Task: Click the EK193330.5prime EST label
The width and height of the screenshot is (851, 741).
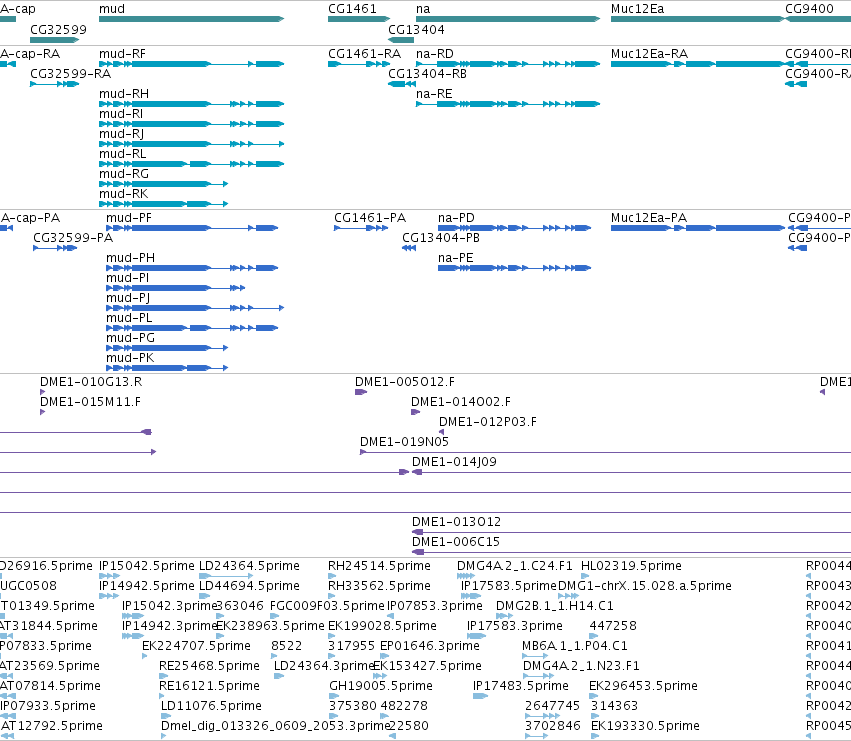Action: [645, 726]
